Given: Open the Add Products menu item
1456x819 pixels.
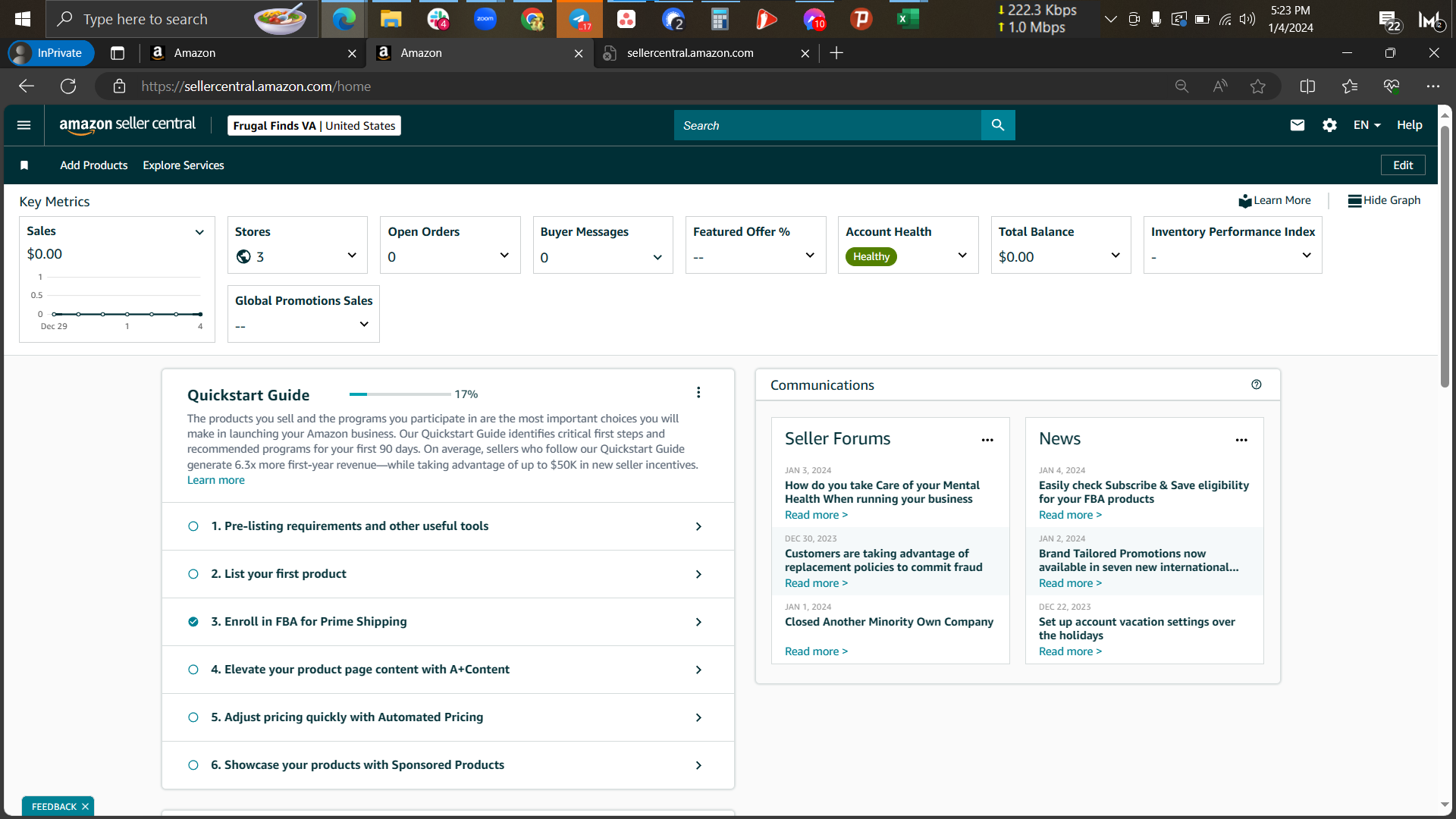Looking at the screenshot, I should (94, 165).
